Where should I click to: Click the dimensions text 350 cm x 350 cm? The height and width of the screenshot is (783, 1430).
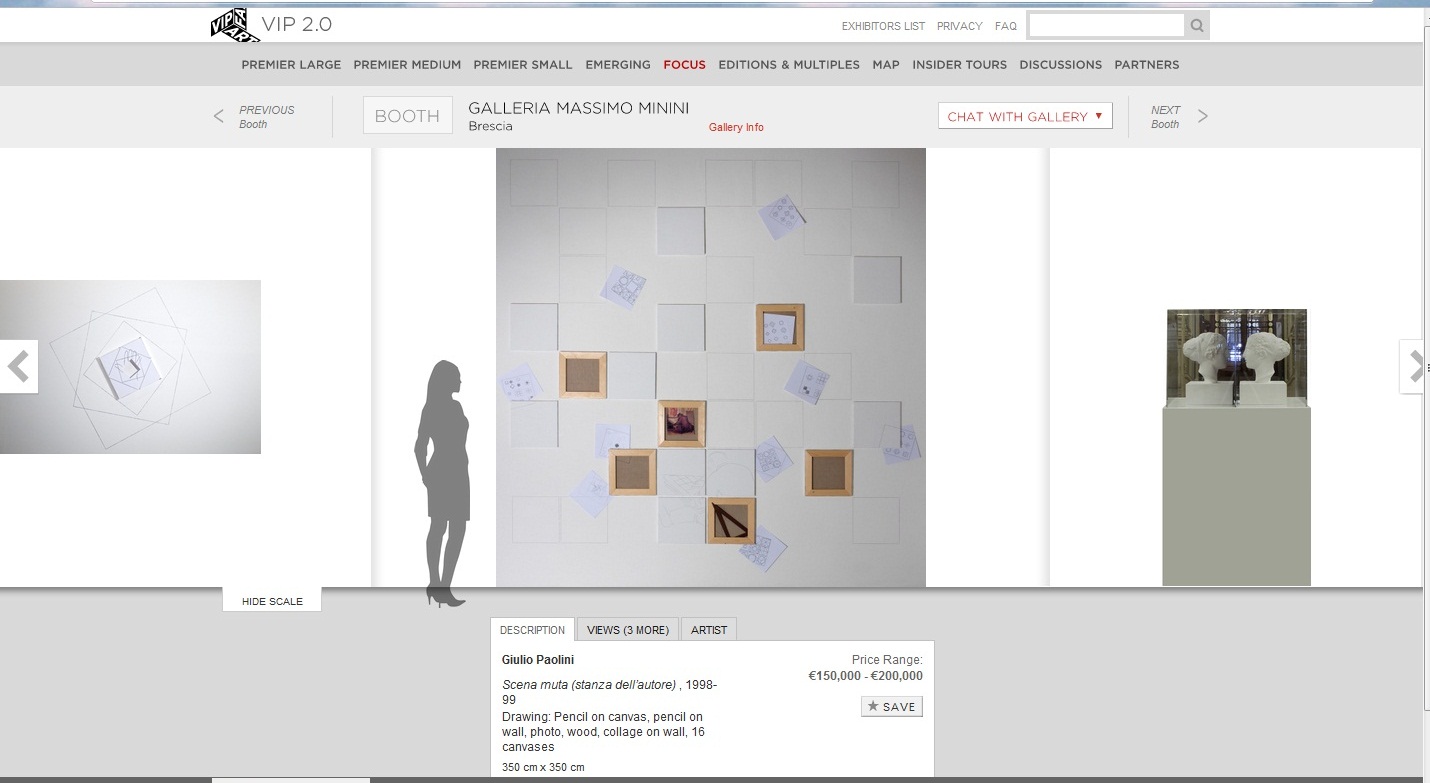point(543,767)
